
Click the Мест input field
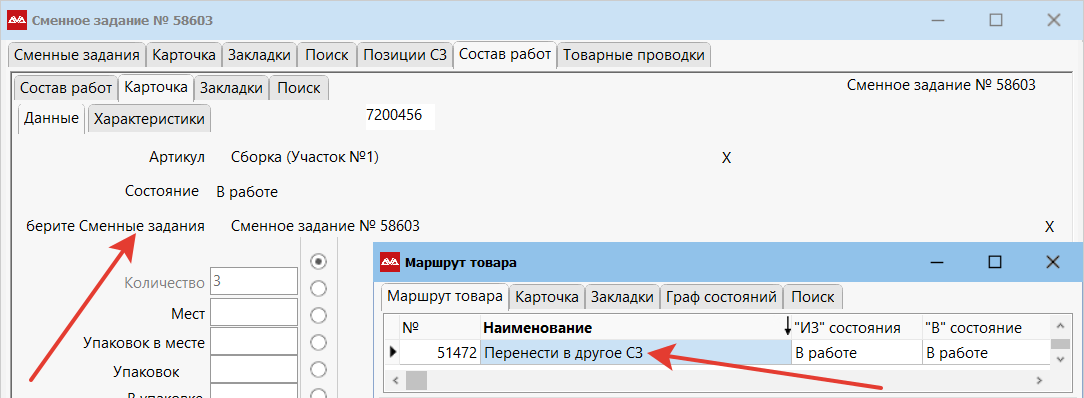[x=254, y=313]
